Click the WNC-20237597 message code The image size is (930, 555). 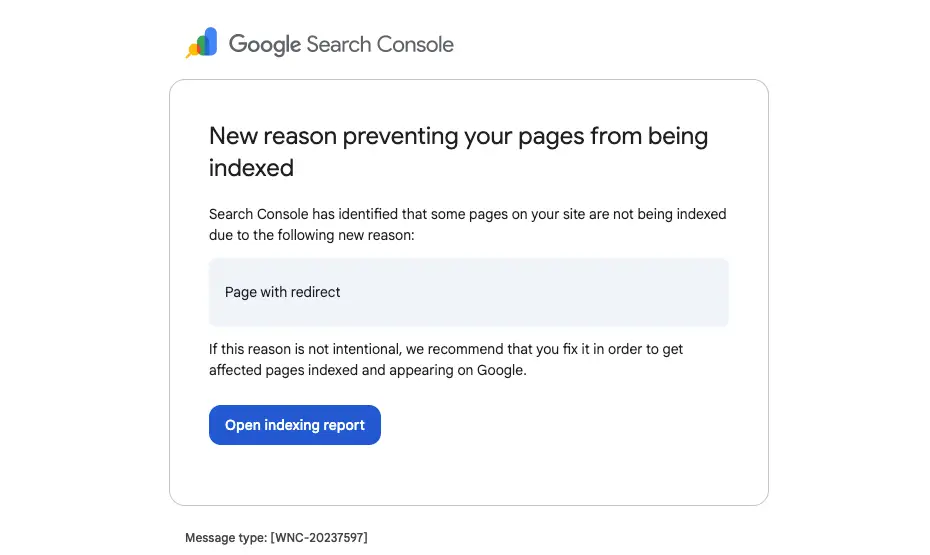[x=319, y=538]
